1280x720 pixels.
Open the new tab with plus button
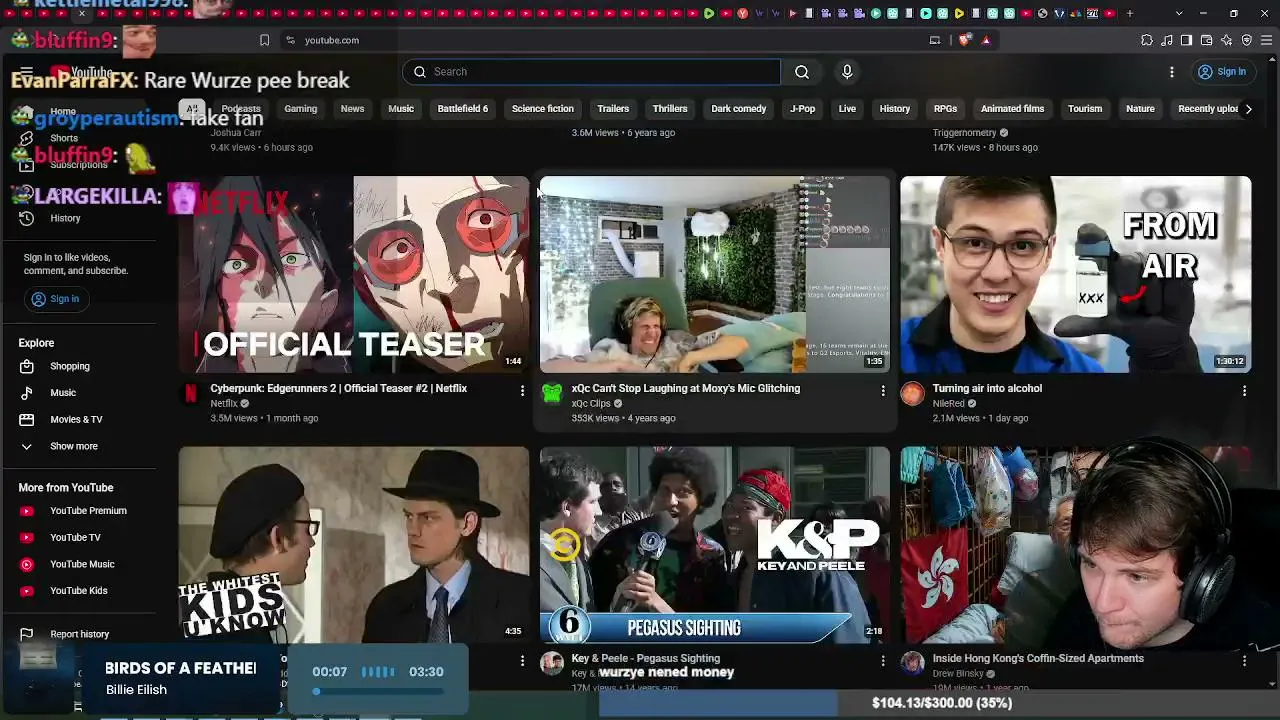1130,13
